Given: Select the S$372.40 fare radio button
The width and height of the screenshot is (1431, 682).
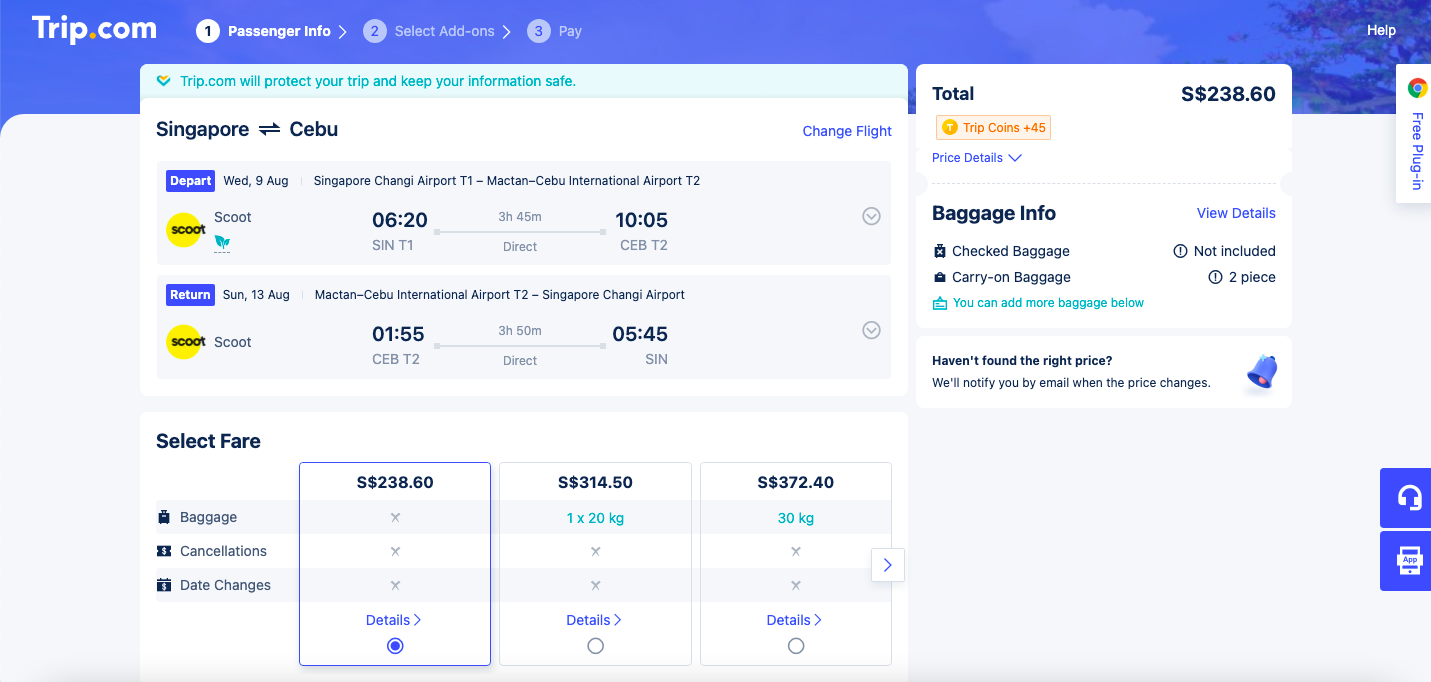Looking at the screenshot, I should 796,646.
